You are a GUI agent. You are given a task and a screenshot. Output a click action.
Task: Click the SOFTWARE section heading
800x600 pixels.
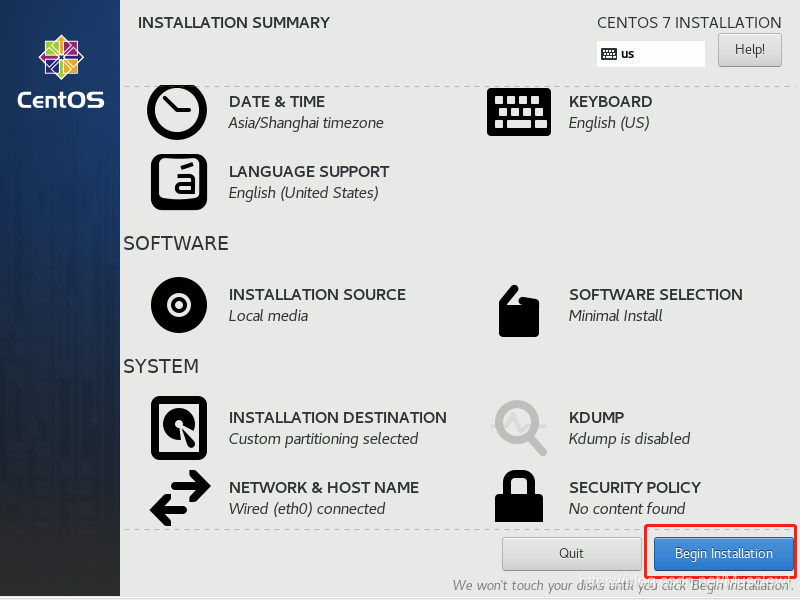coord(176,243)
